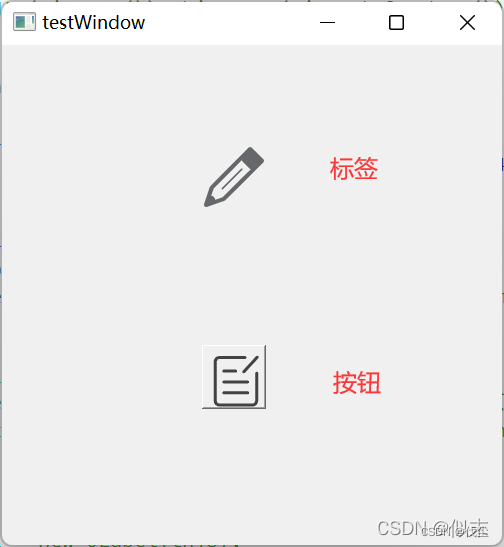Click the 签 character next to the pencil
504x547 pixels.
click(x=366, y=168)
